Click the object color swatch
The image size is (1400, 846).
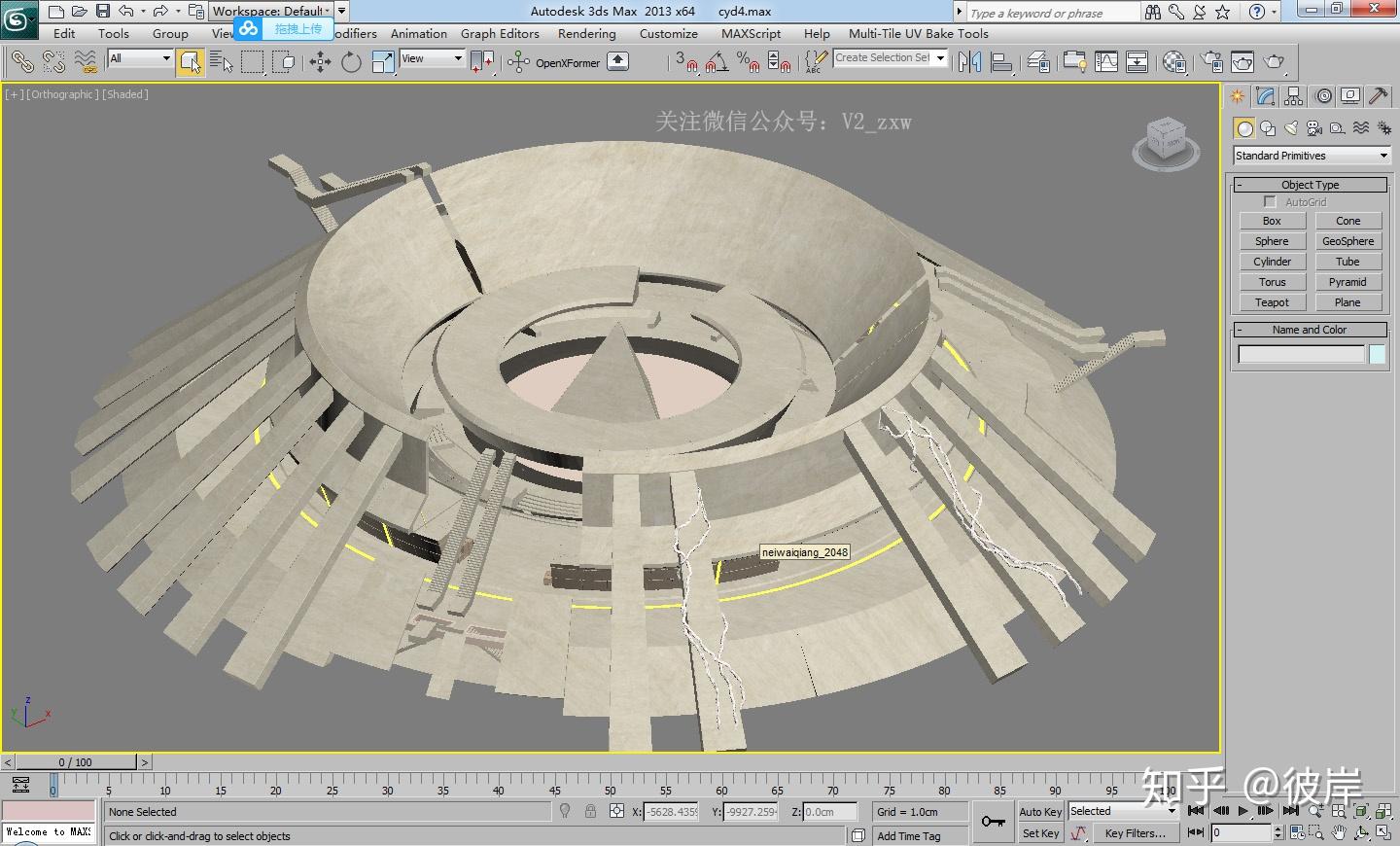[x=1377, y=355]
